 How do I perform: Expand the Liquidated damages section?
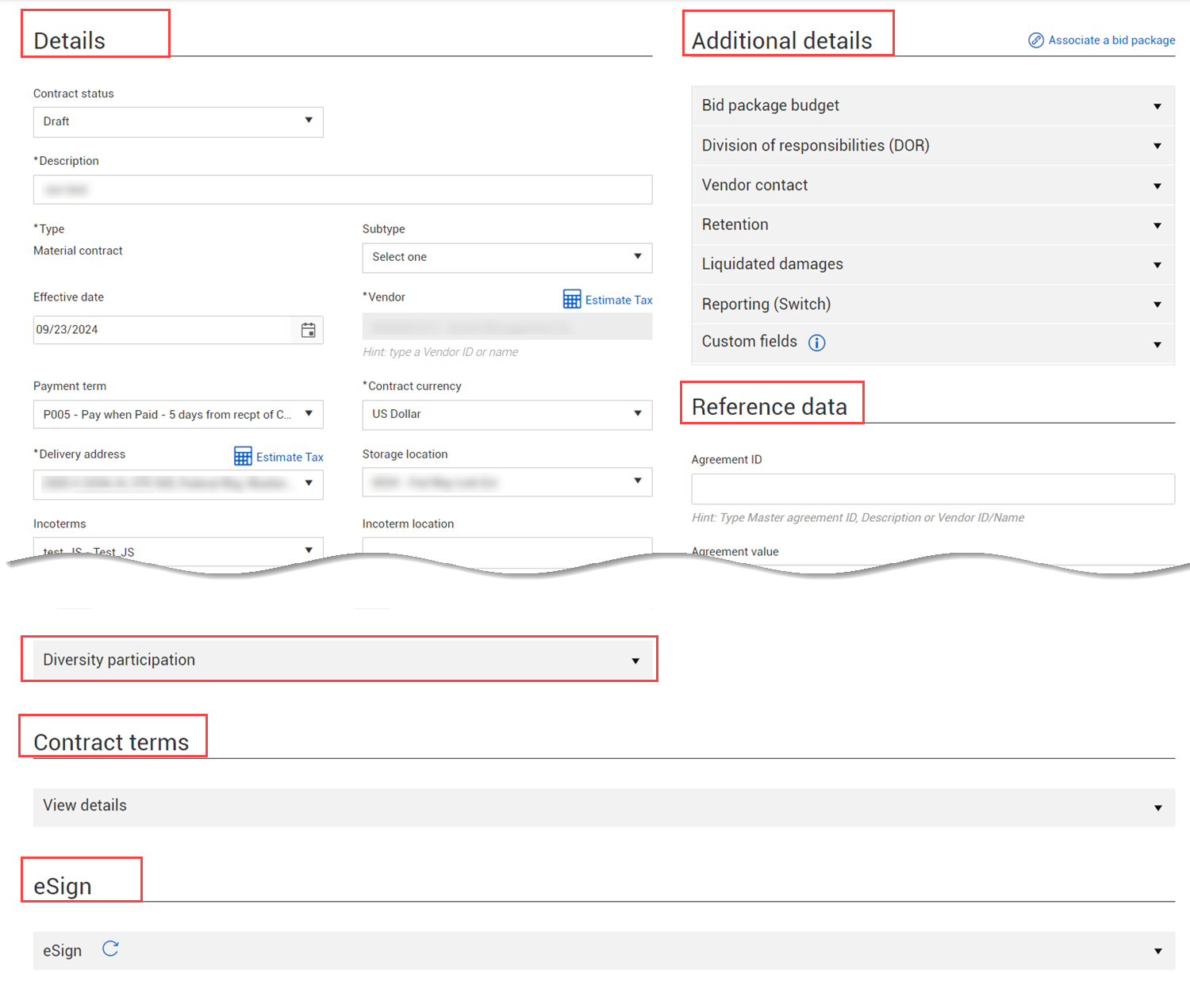(x=932, y=265)
